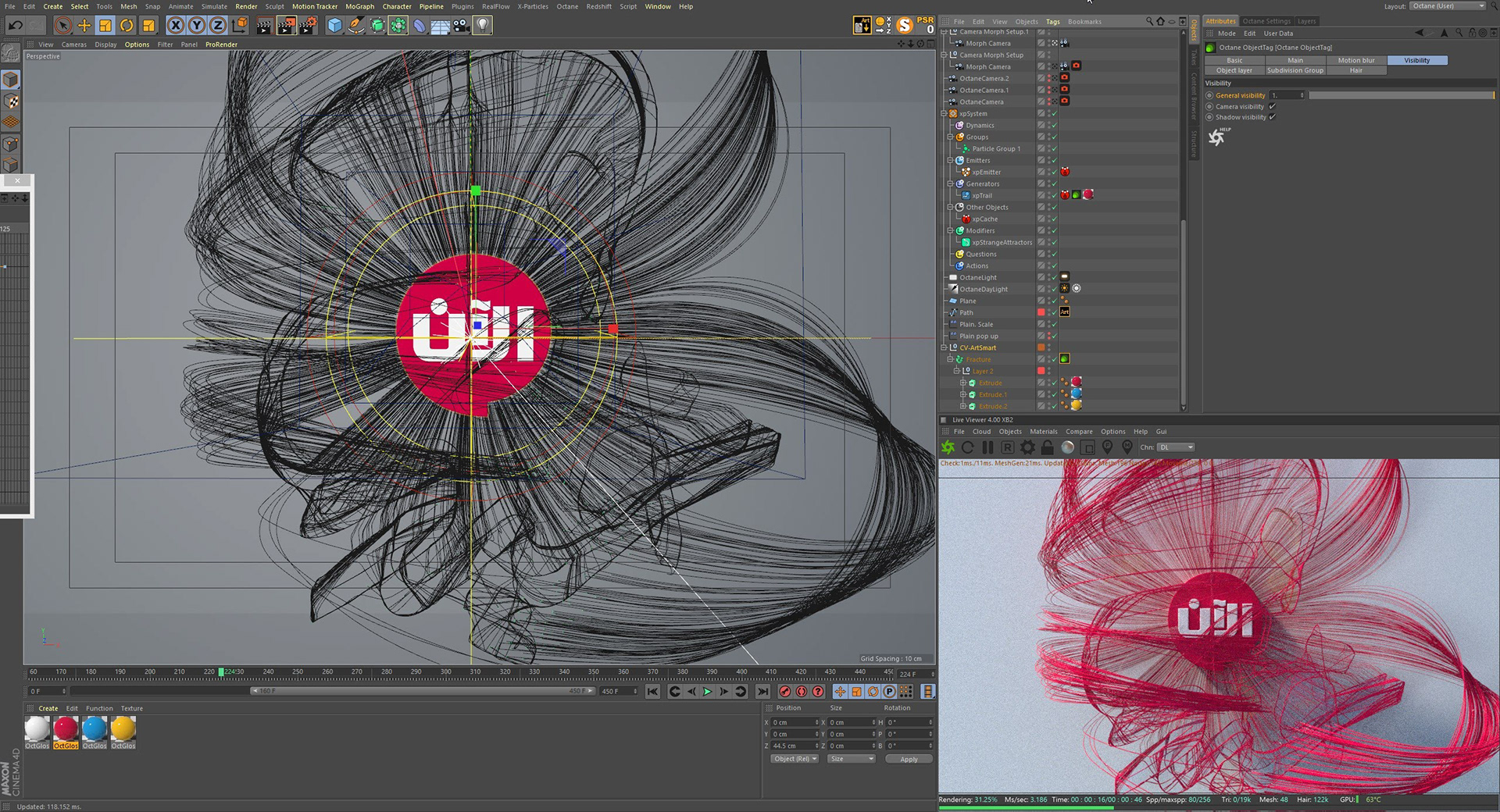Viewport: 1500px width, 812px height.
Task: Activate the Move tool in the top toolbar
Action: 84,26
